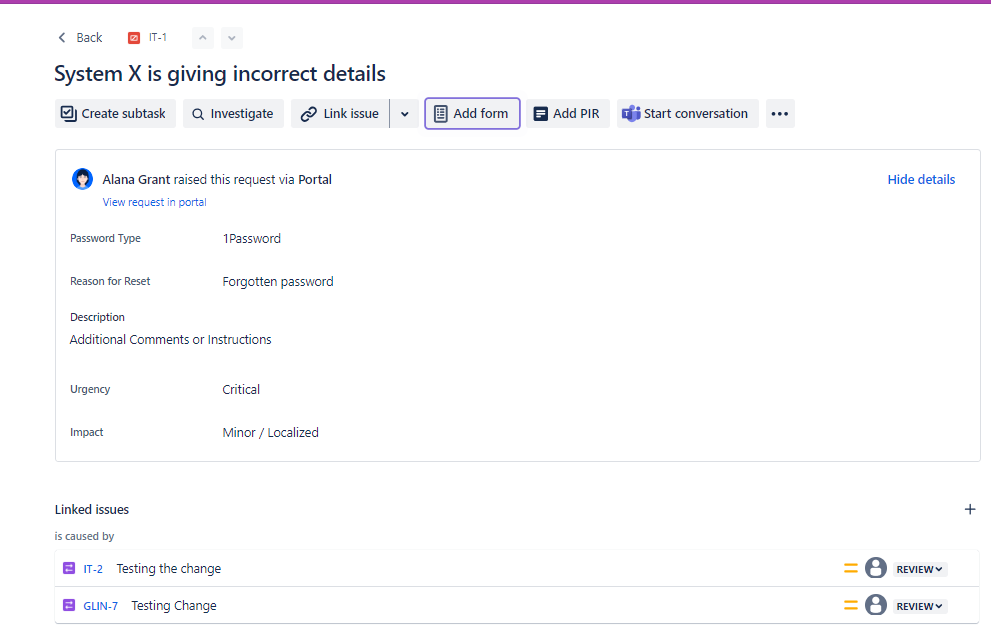
Task: Click the IT-1 issue type icon in breadcrumb
Action: [134, 37]
